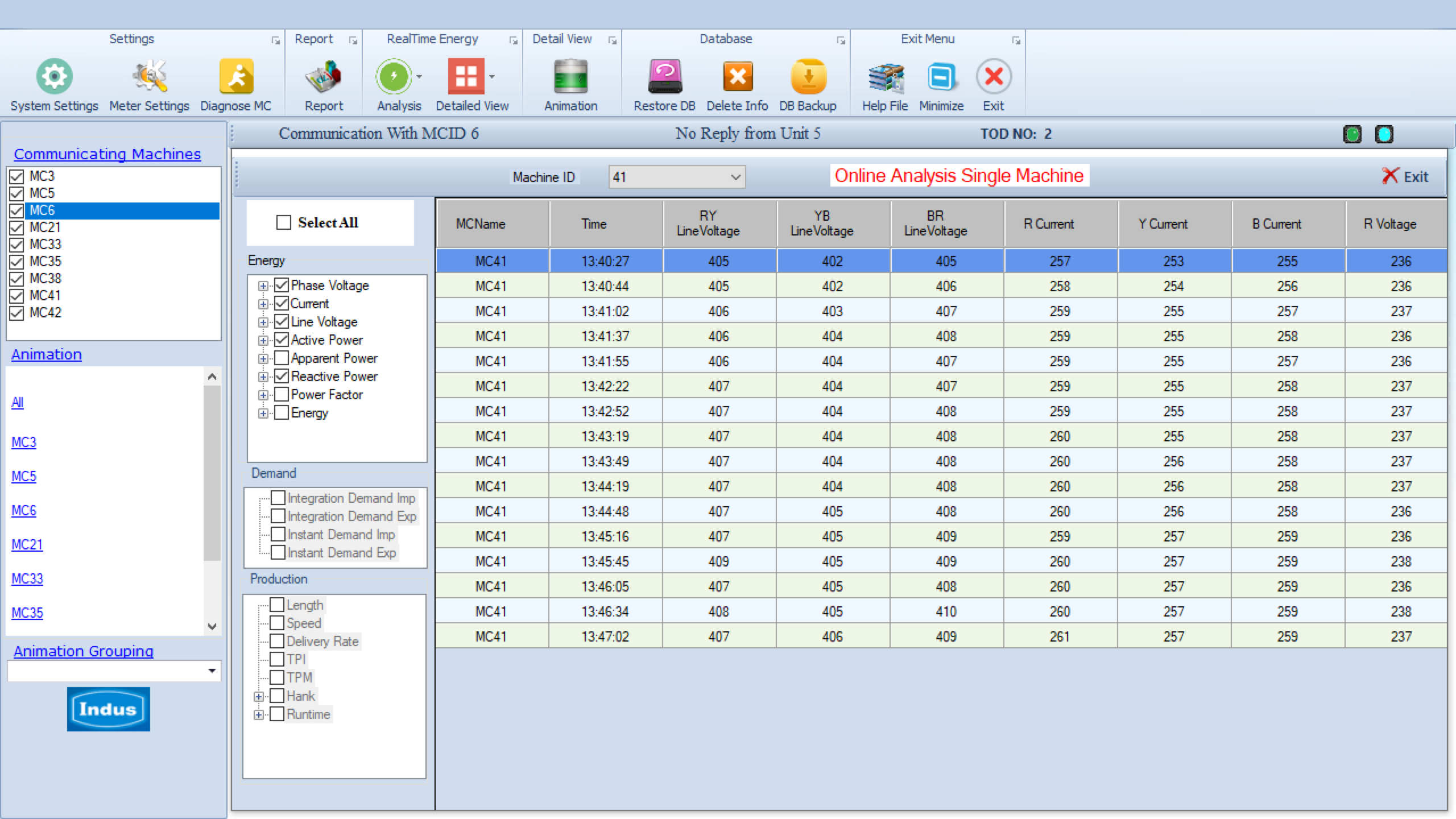Click the Animation battery icon

[570, 77]
